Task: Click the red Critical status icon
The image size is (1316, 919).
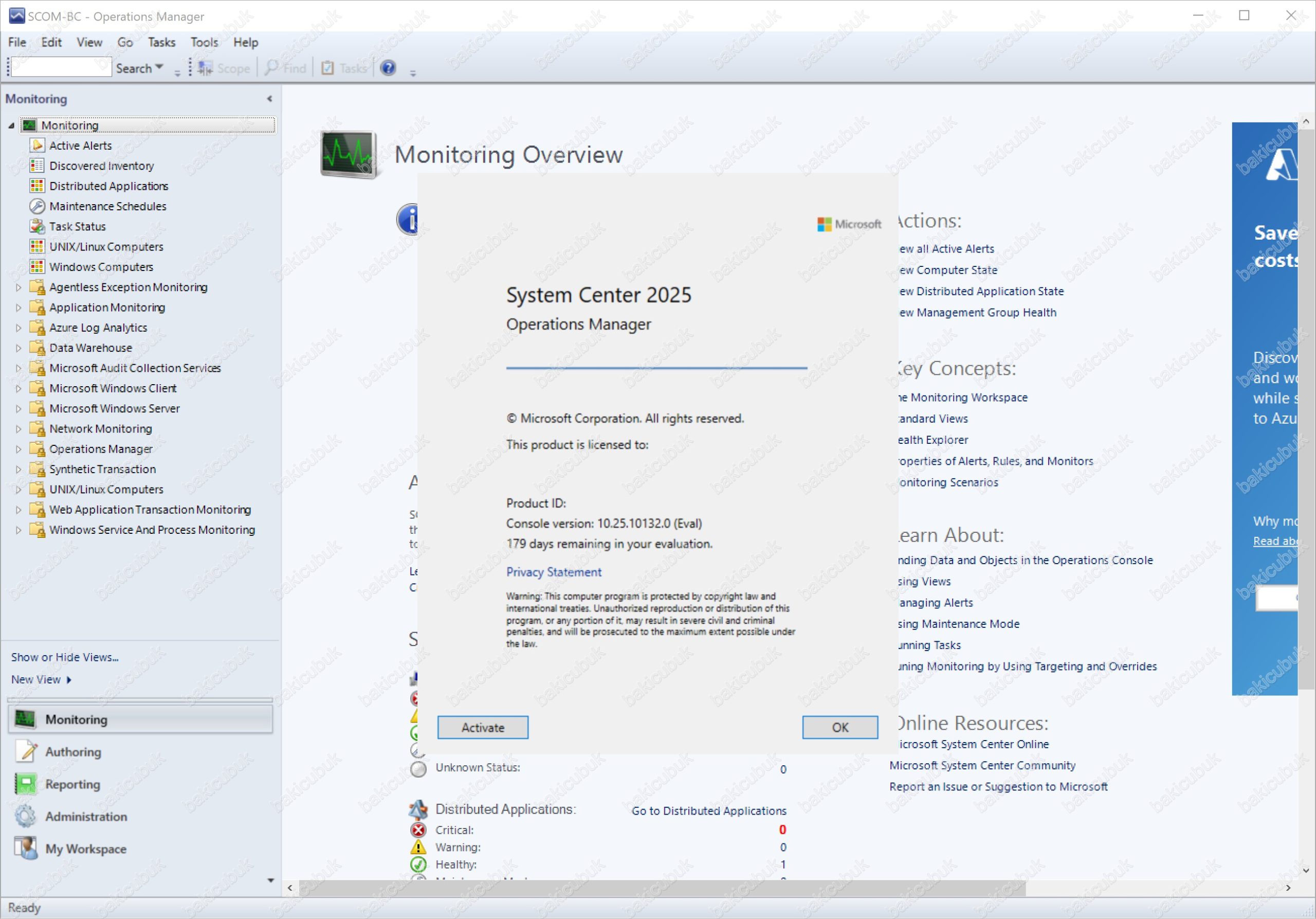Action: click(418, 830)
